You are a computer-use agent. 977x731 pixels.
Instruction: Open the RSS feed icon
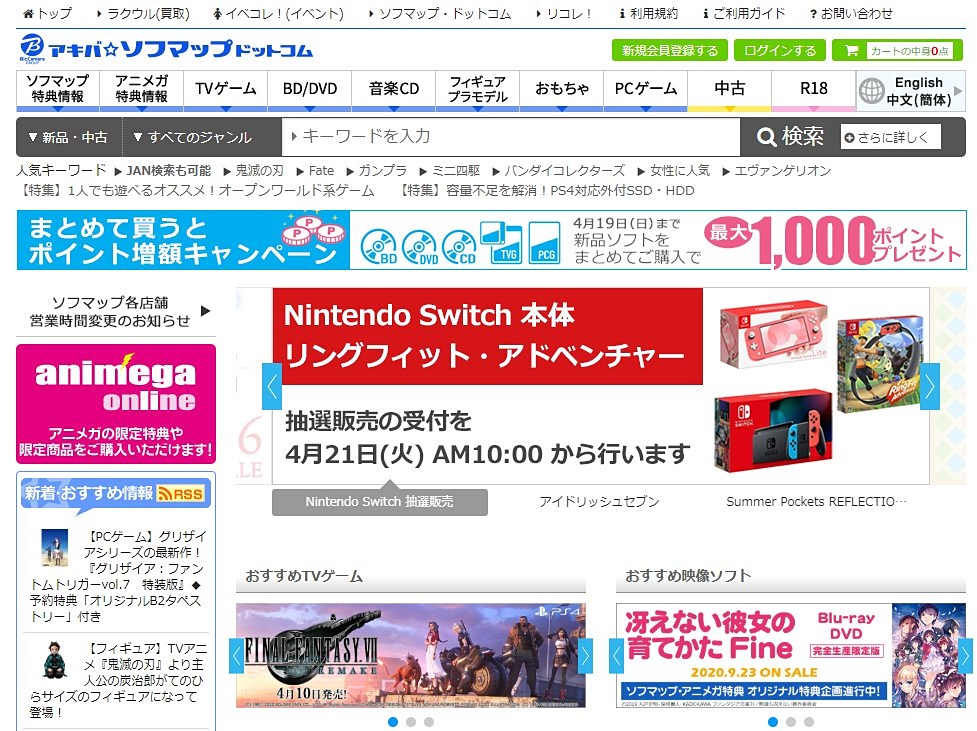coord(181,494)
